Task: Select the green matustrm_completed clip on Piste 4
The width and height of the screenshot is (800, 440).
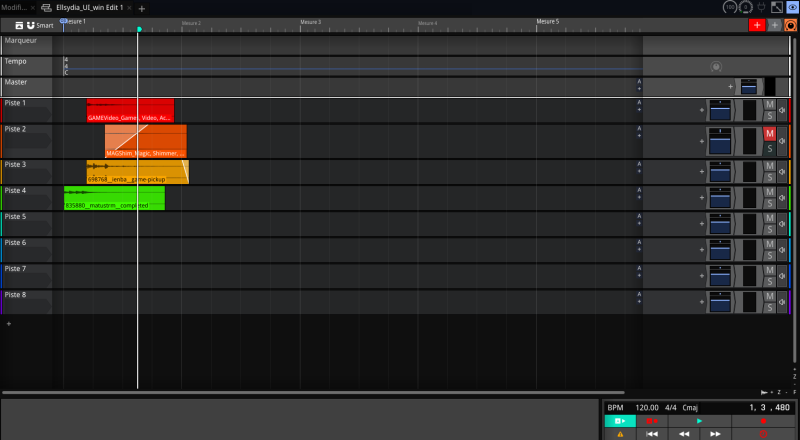Action: coord(114,198)
